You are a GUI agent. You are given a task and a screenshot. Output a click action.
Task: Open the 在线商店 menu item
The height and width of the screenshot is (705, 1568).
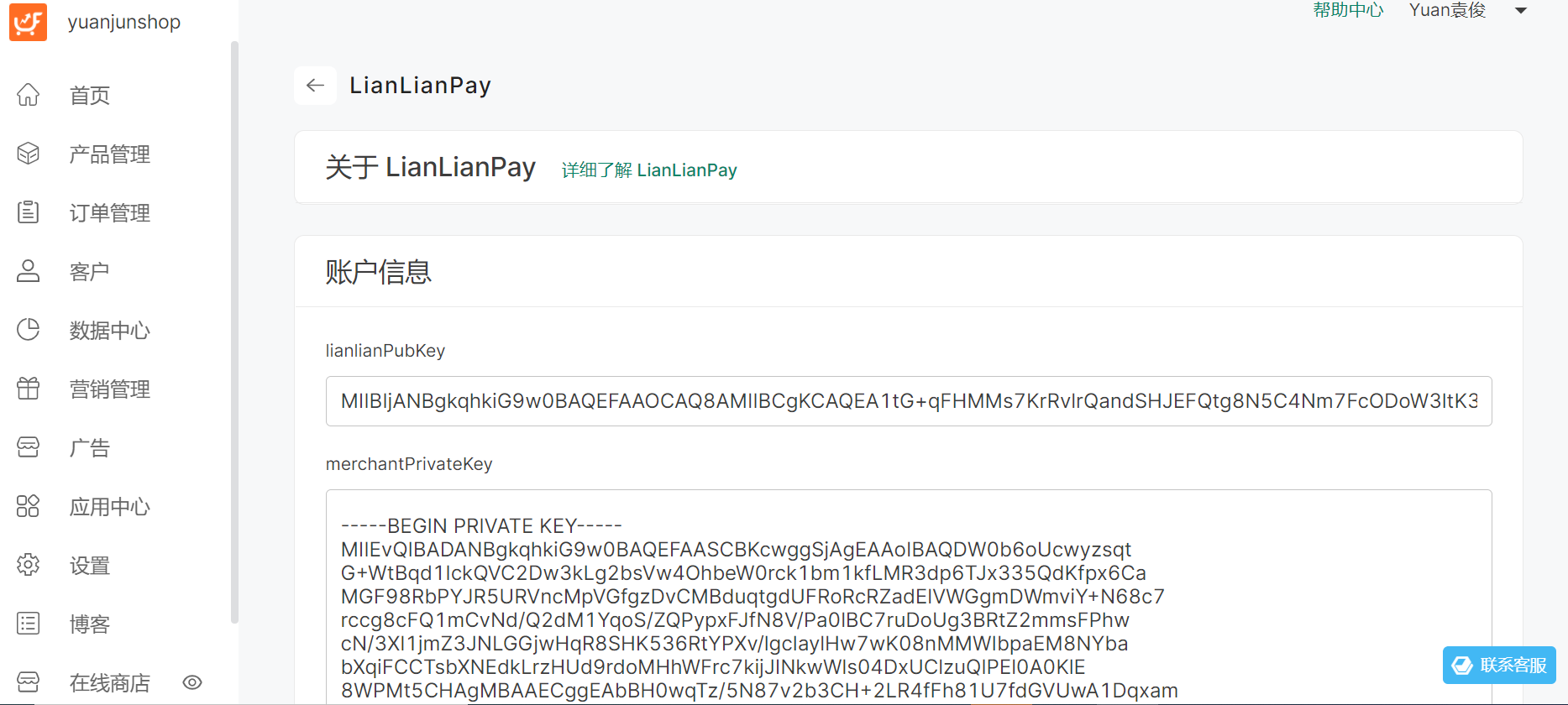pos(110,682)
